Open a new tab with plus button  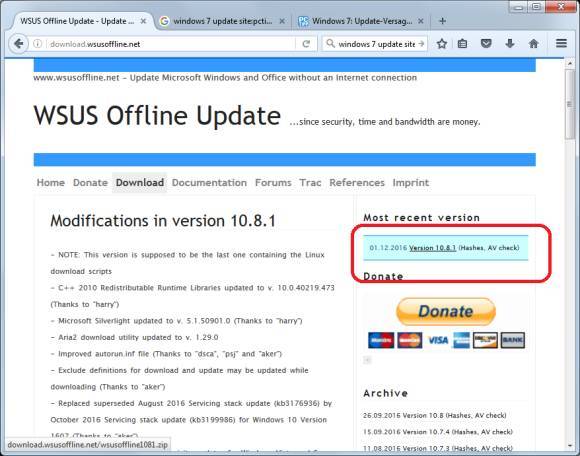442,21
